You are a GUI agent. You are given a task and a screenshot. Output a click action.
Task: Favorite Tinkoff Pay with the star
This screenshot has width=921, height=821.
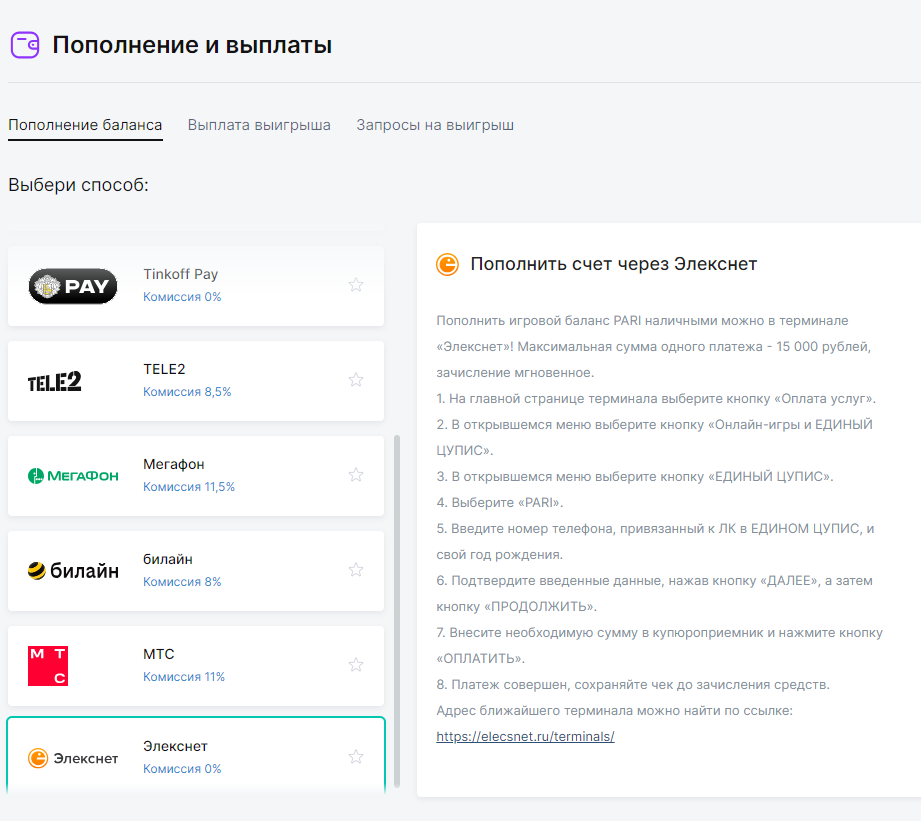click(x=356, y=285)
